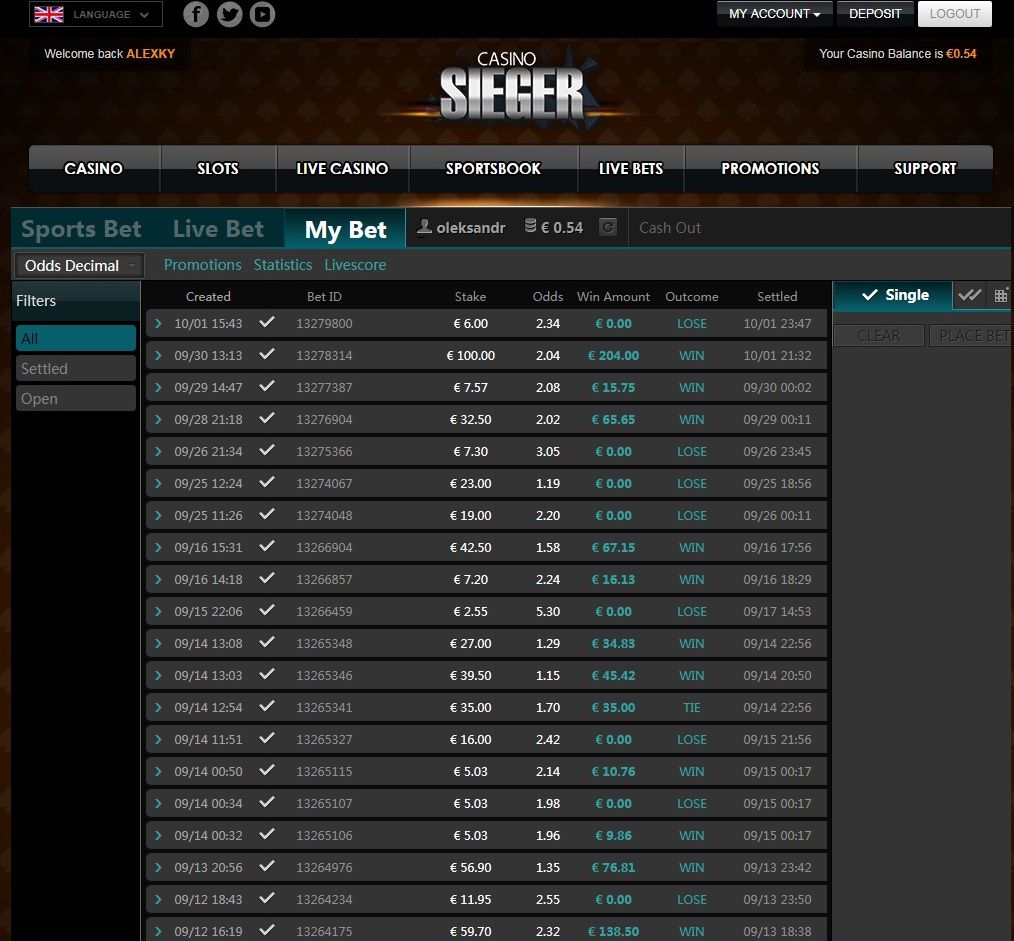Click the coins icon beside € 0.54
The height and width of the screenshot is (941, 1014).
pyautogui.click(x=530, y=226)
